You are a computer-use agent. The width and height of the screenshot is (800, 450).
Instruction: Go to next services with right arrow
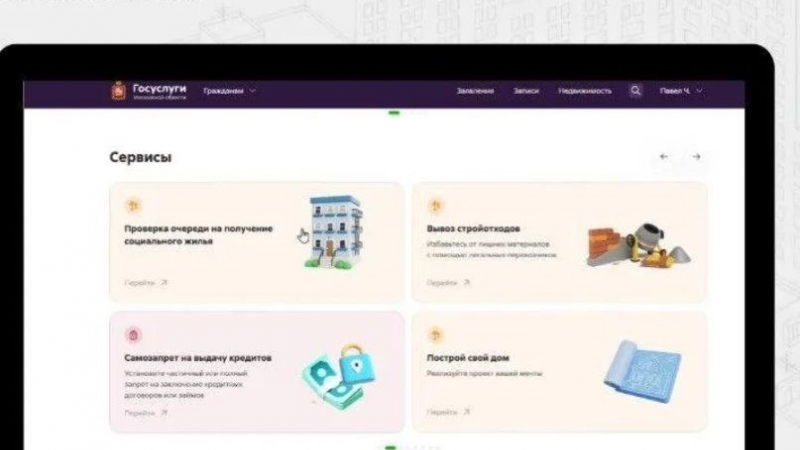pyautogui.click(x=696, y=157)
